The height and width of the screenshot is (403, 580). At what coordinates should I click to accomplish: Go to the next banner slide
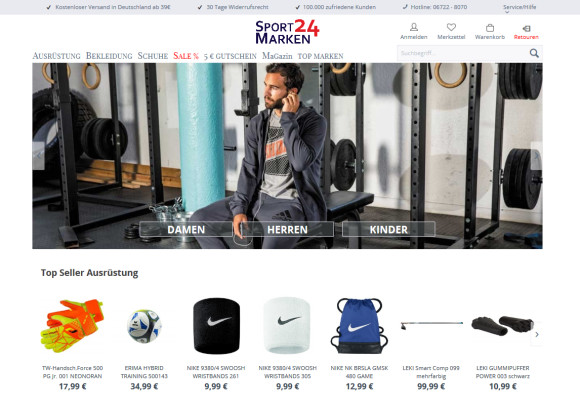[x=536, y=156]
